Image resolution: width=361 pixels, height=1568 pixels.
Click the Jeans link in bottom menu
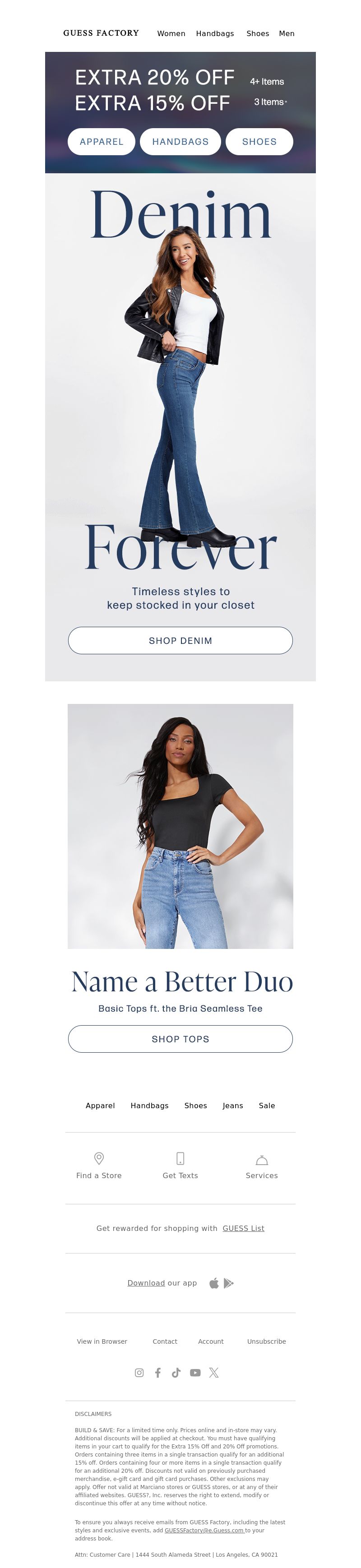(x=232, y=1105)
